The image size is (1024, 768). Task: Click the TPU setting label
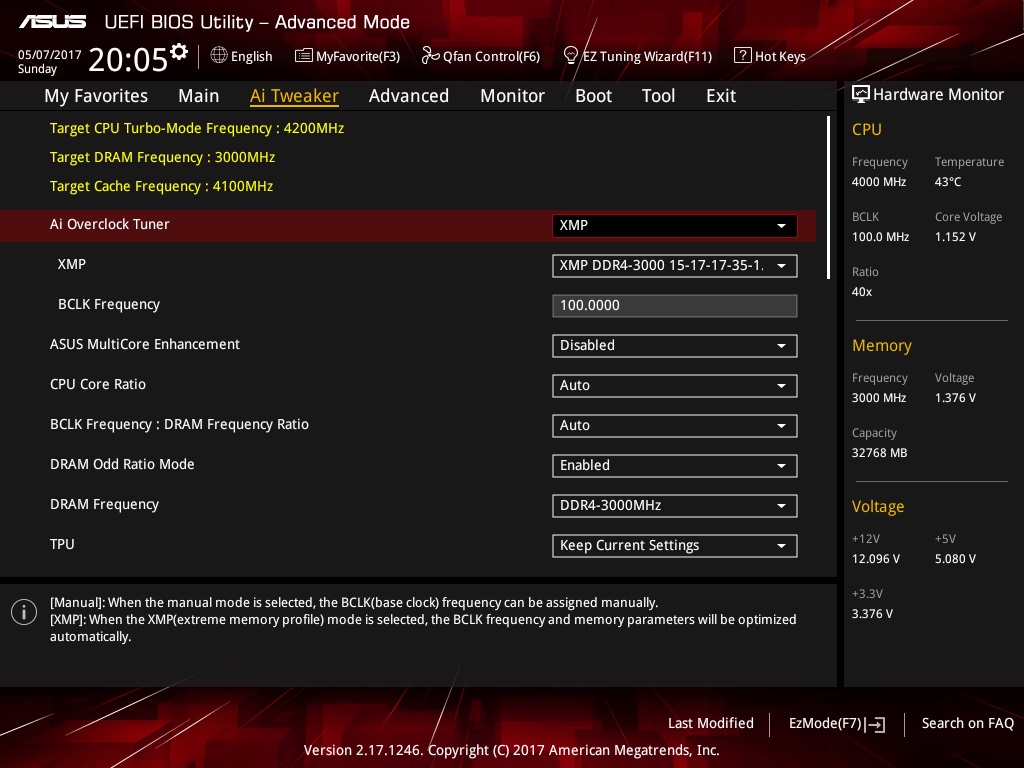tap(62, 545)
